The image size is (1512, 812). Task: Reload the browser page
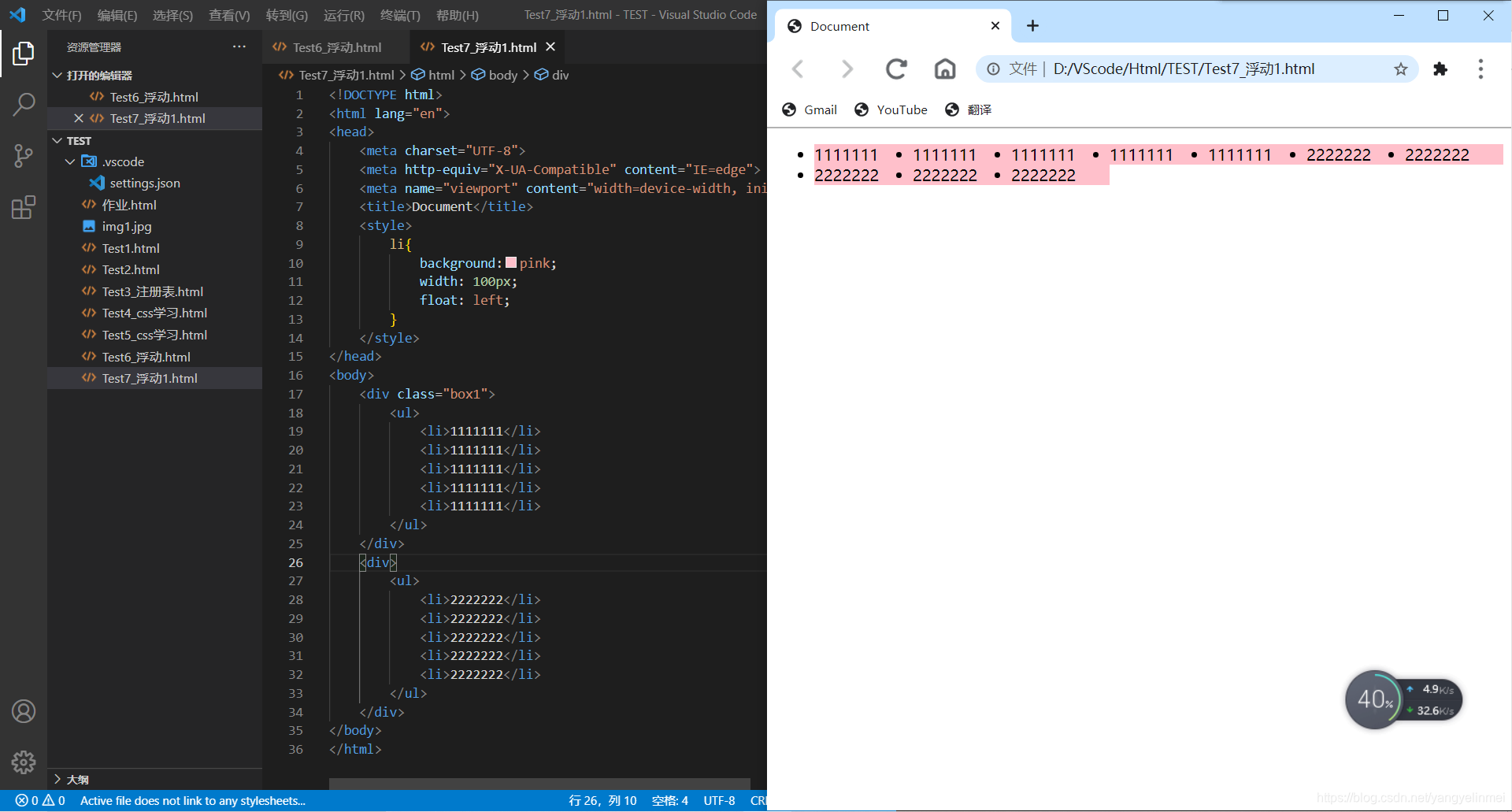pos(896,69)
